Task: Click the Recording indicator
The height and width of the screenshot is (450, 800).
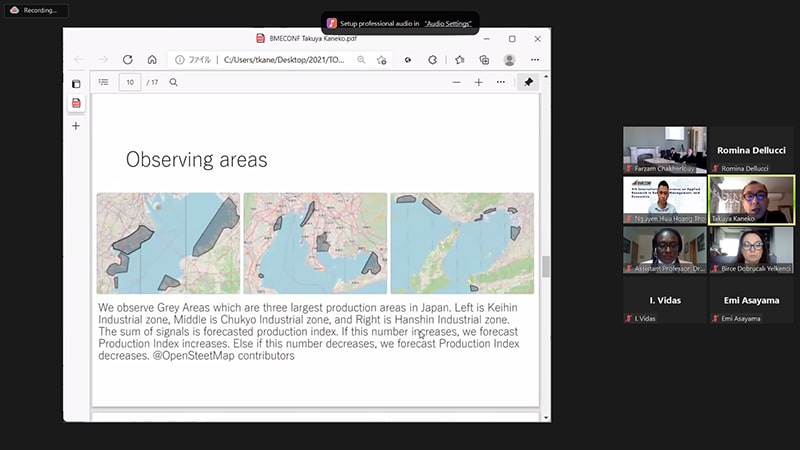Action: 35,10
